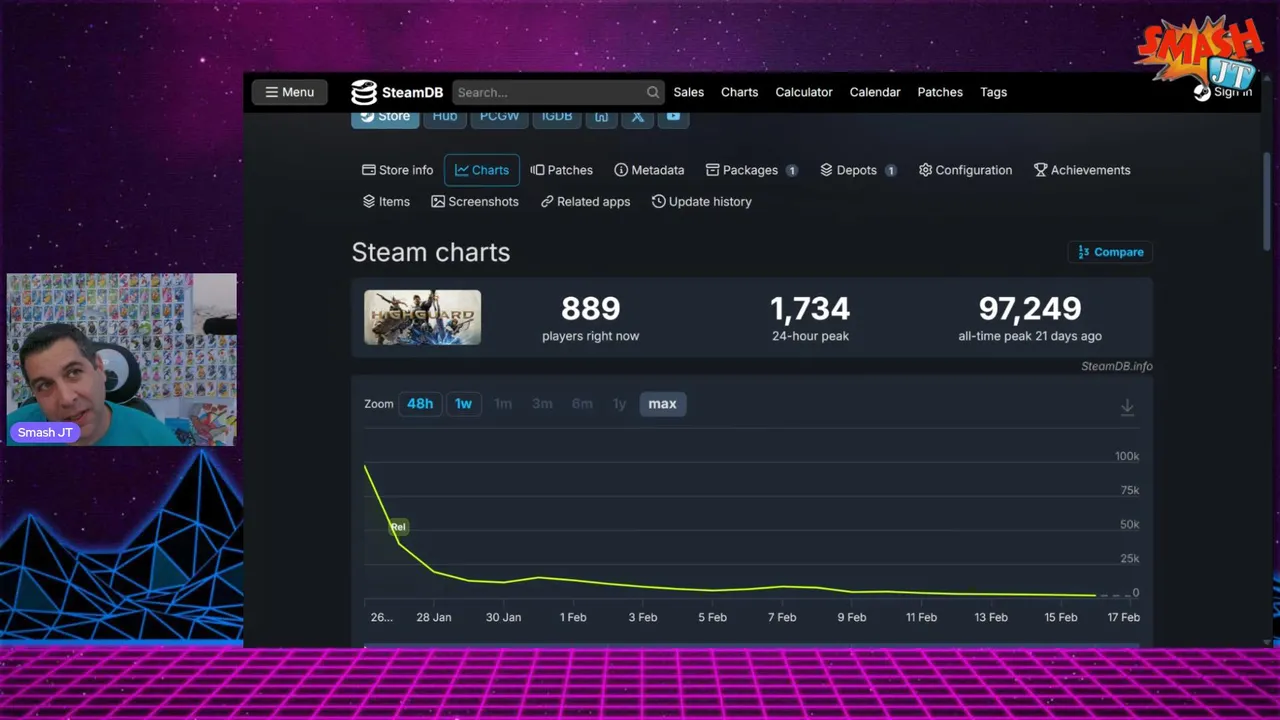Image resolution: width=1280 pixels, height=720 pixels.
Task: Switch to the Update history tab
Action: click(701, 202)
